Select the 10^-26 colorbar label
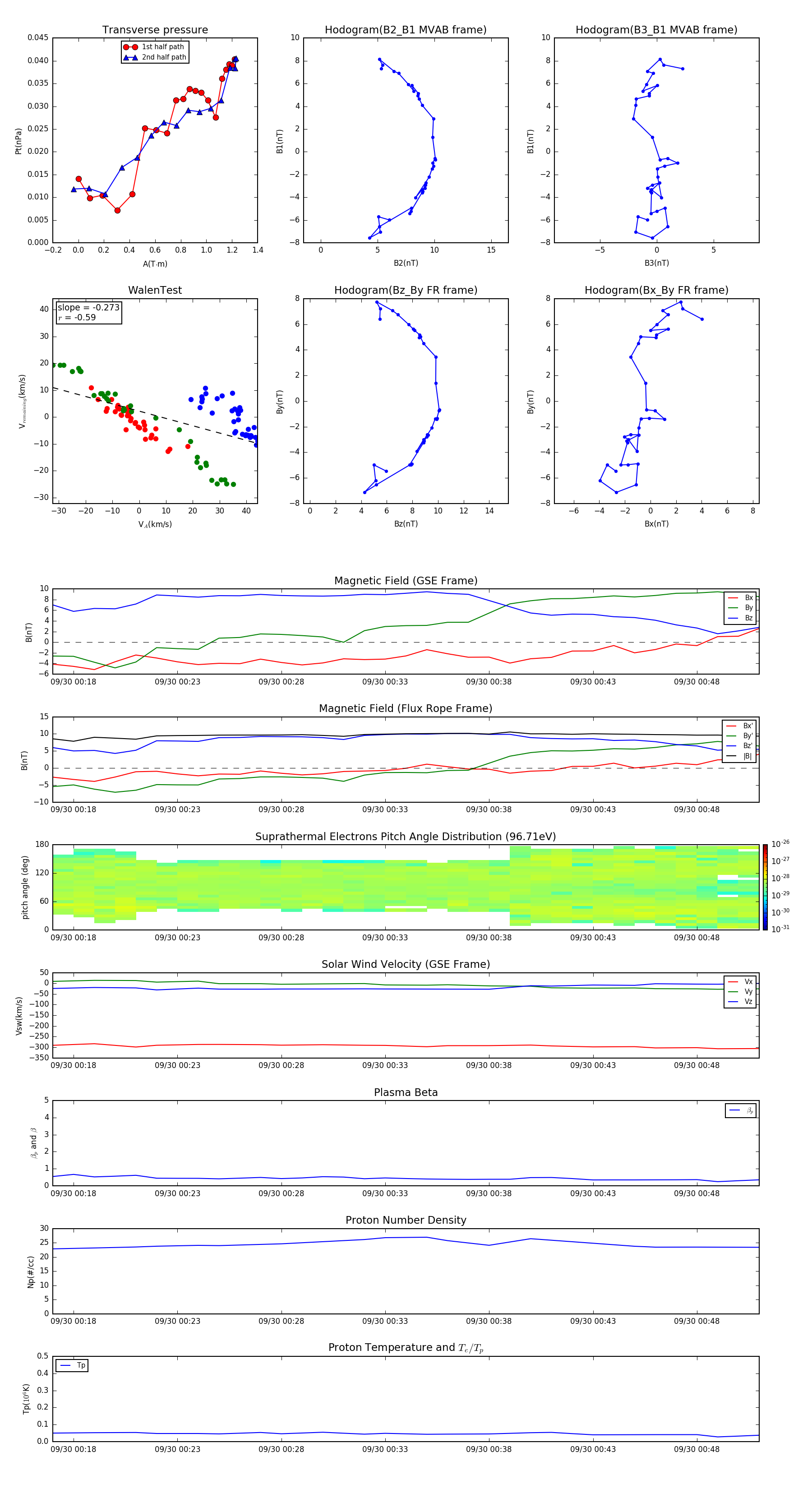 [780, 844]
